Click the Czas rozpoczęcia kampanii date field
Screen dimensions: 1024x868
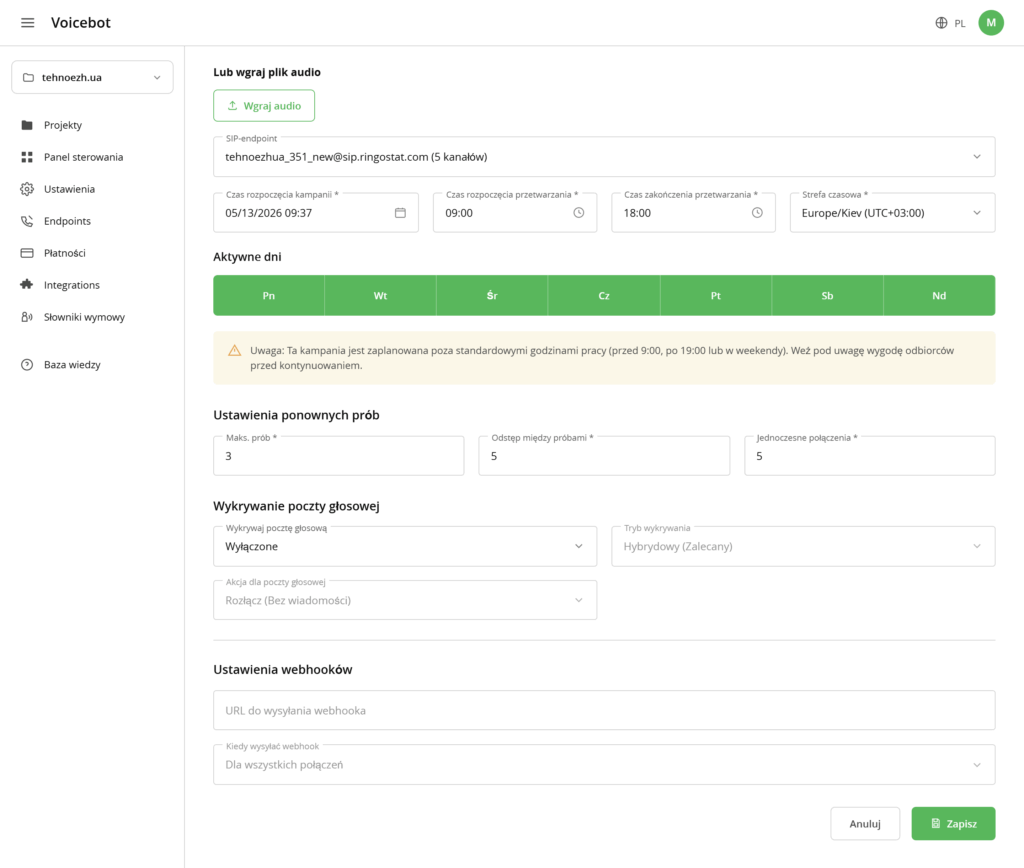(316, 213)
